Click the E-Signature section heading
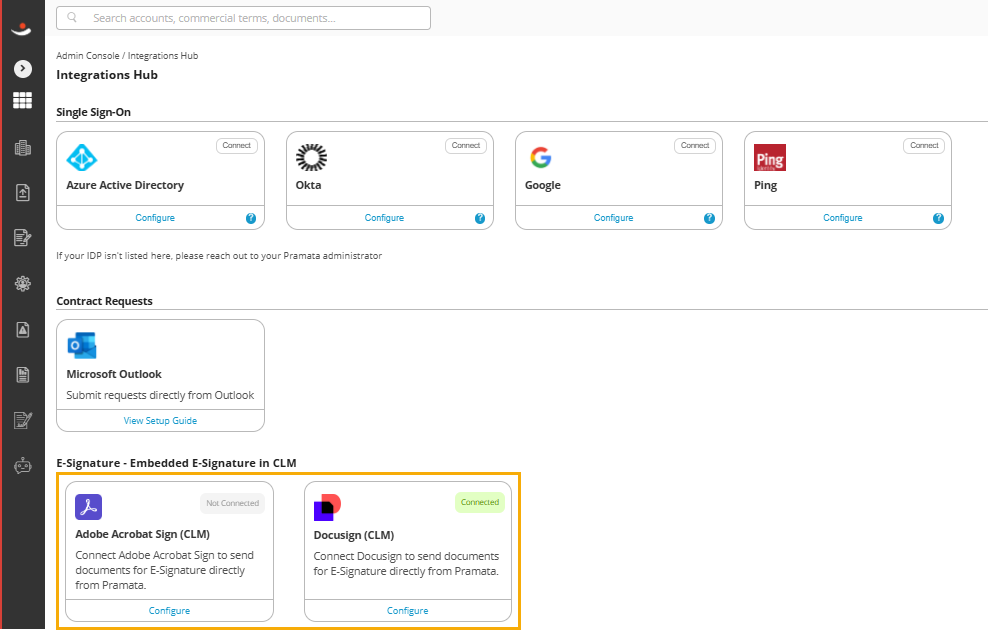988x630 pixels. click(176, 463)
